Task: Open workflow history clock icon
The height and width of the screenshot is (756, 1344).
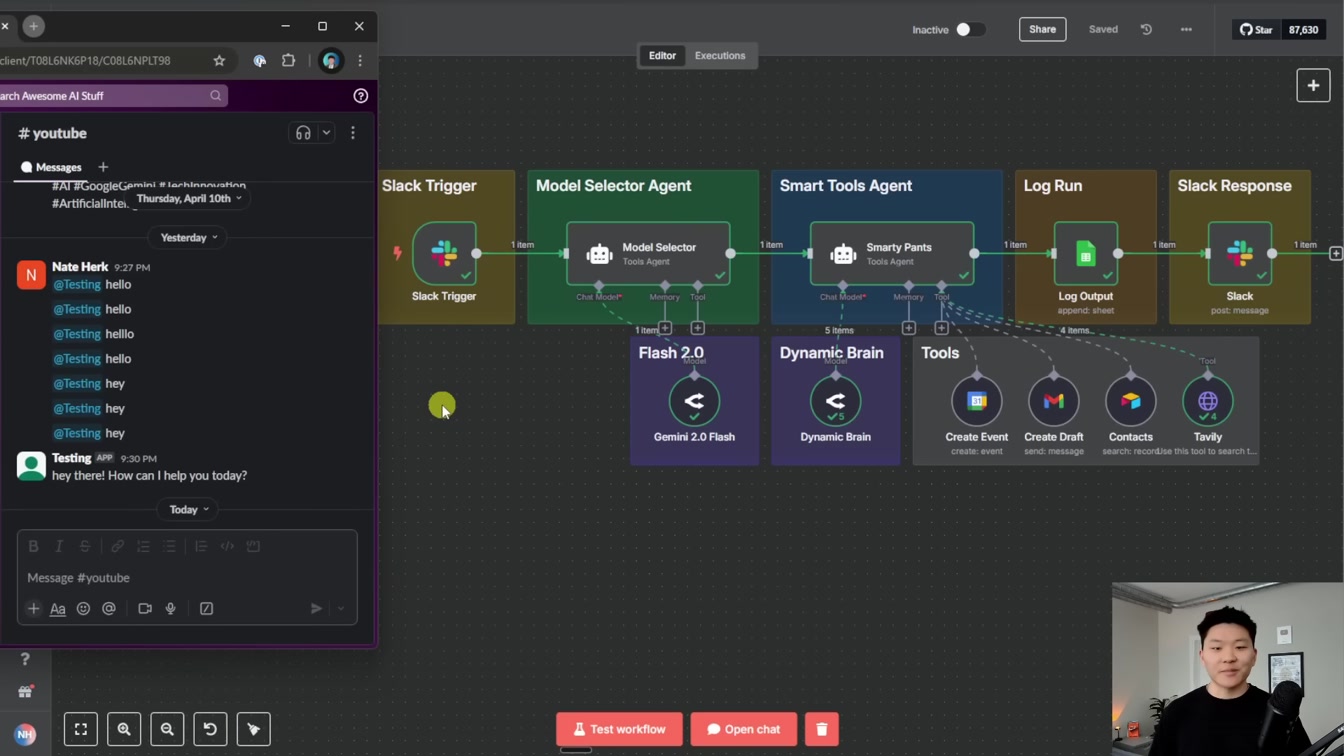Action: point(1146,30)
